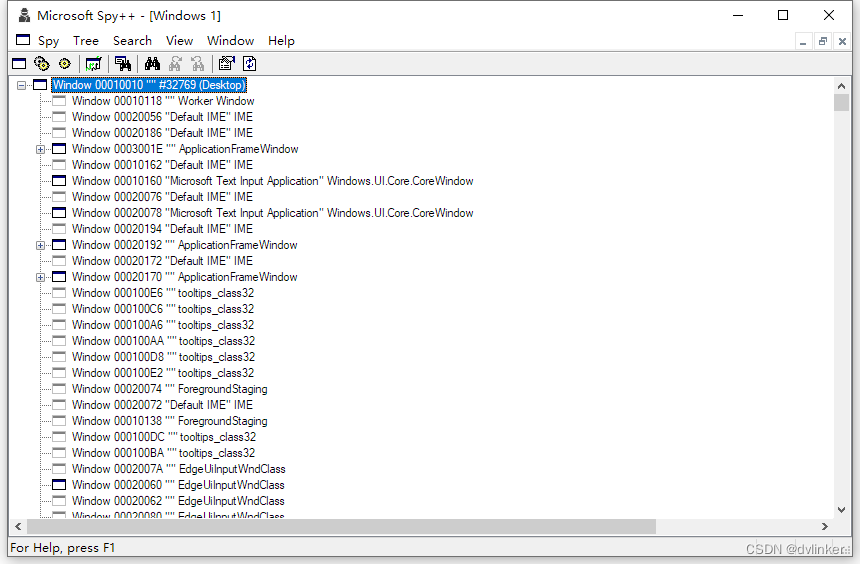860x564 pixels.
Task: Select row Window 000100DC tooltips_class32
Action: pos(164,437)
